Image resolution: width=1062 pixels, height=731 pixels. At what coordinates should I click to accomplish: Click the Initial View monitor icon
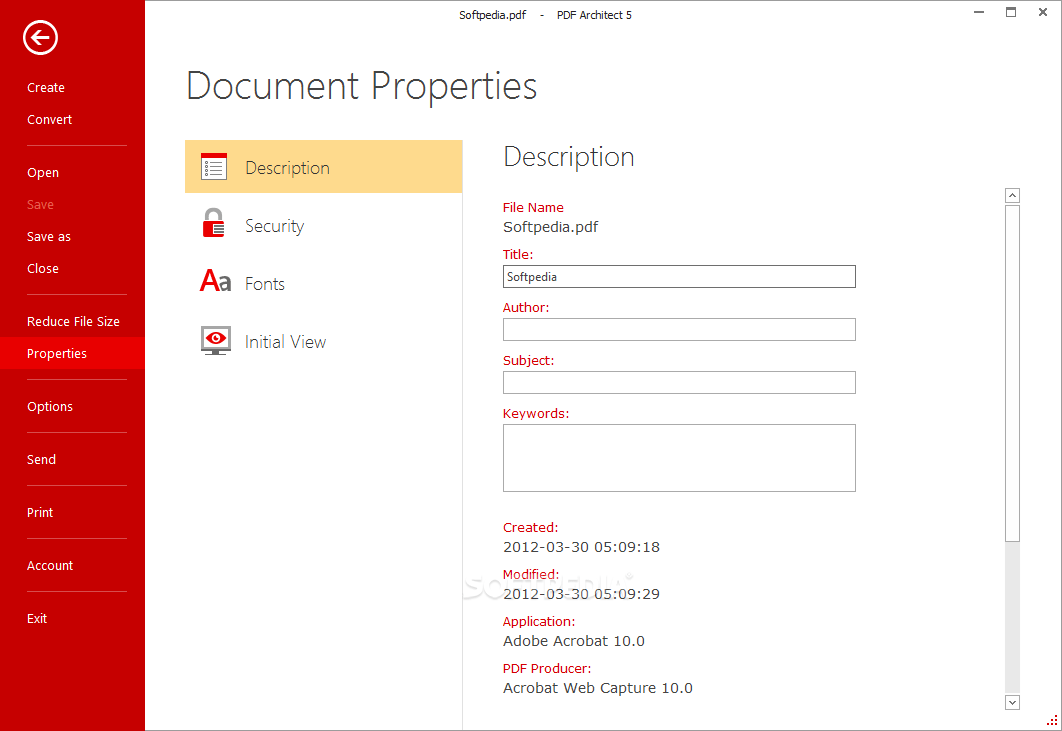[x=215, y=340]
